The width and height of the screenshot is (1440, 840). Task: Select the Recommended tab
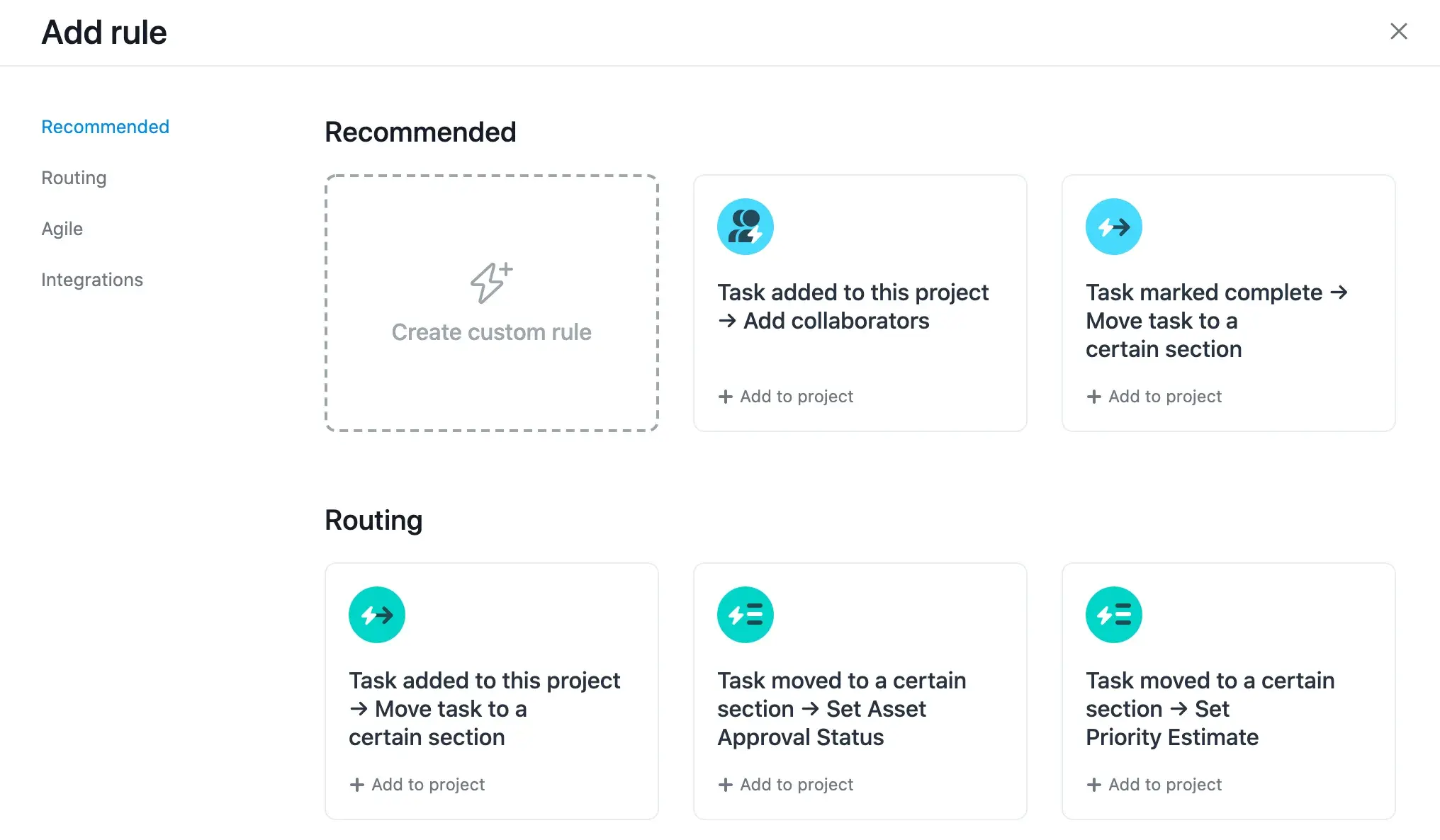(x=104, y=126)
